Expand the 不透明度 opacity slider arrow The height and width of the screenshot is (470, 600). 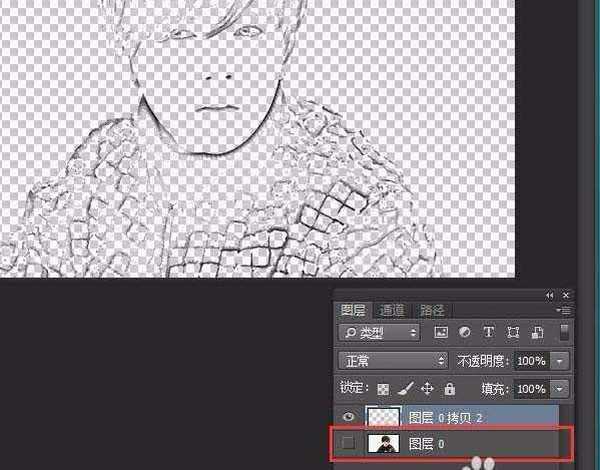pyautogui.click(x=560, y=360)
